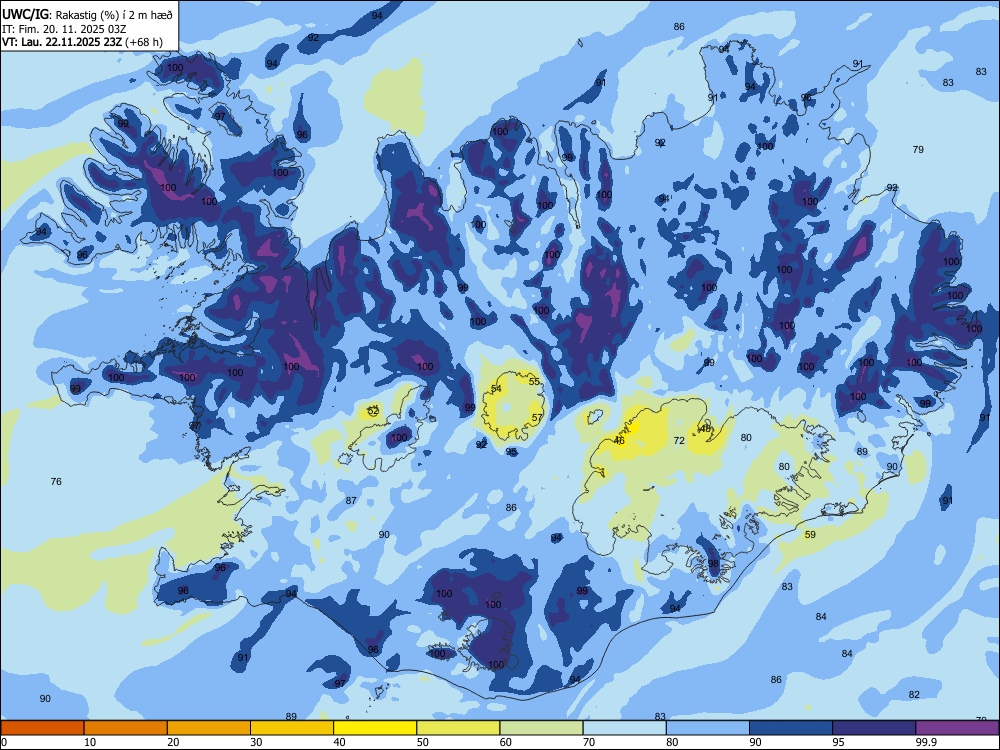Click the humidity value 59 near the southeast coast

coord(810,534)
